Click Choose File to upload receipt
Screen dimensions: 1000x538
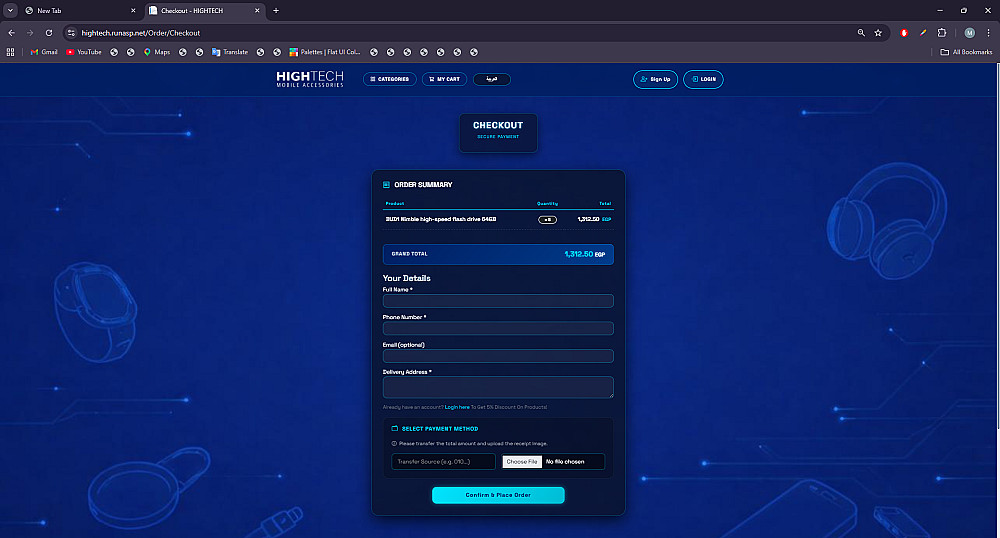(x=522, y=462)
